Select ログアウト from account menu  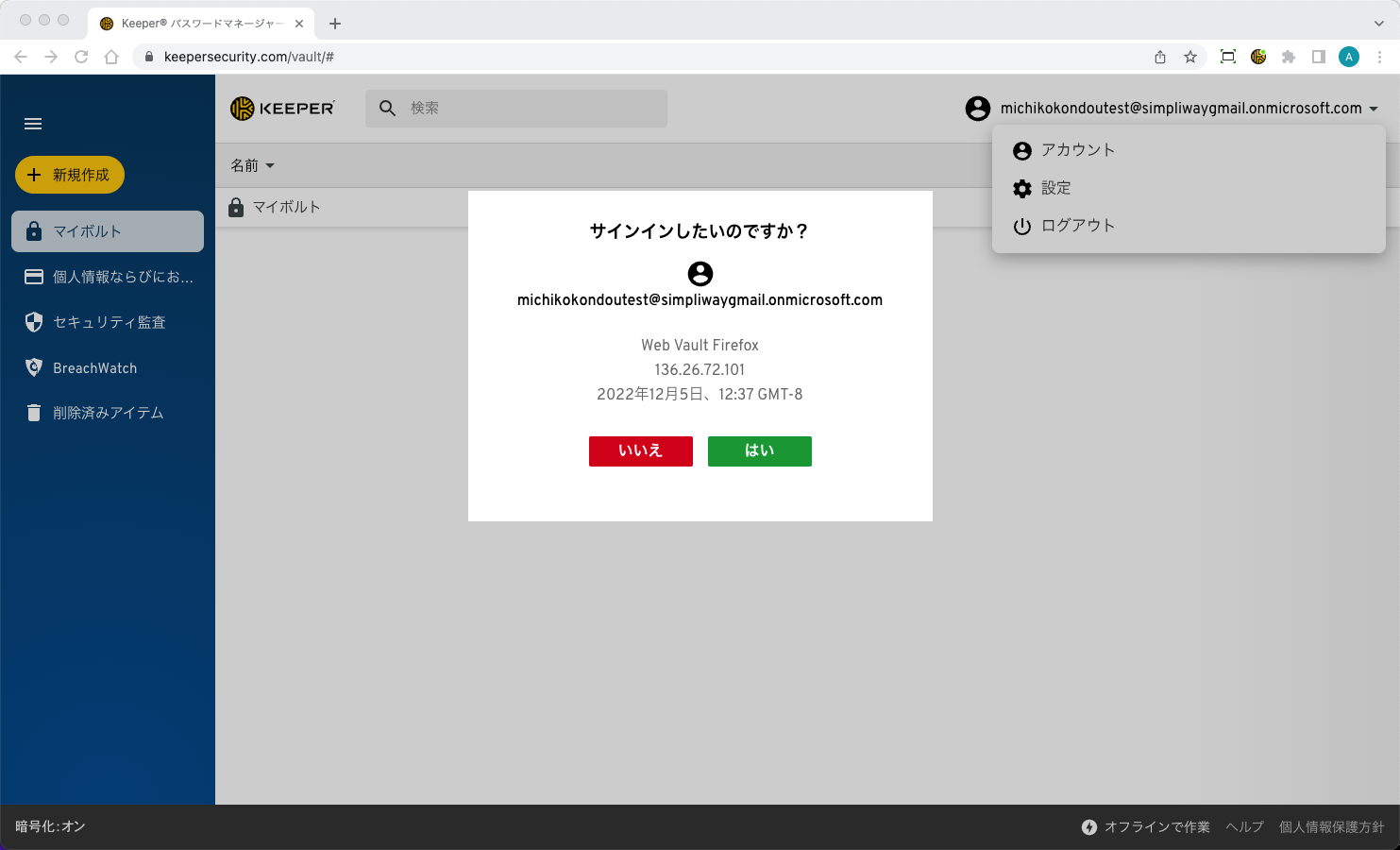click(1077, 226)
